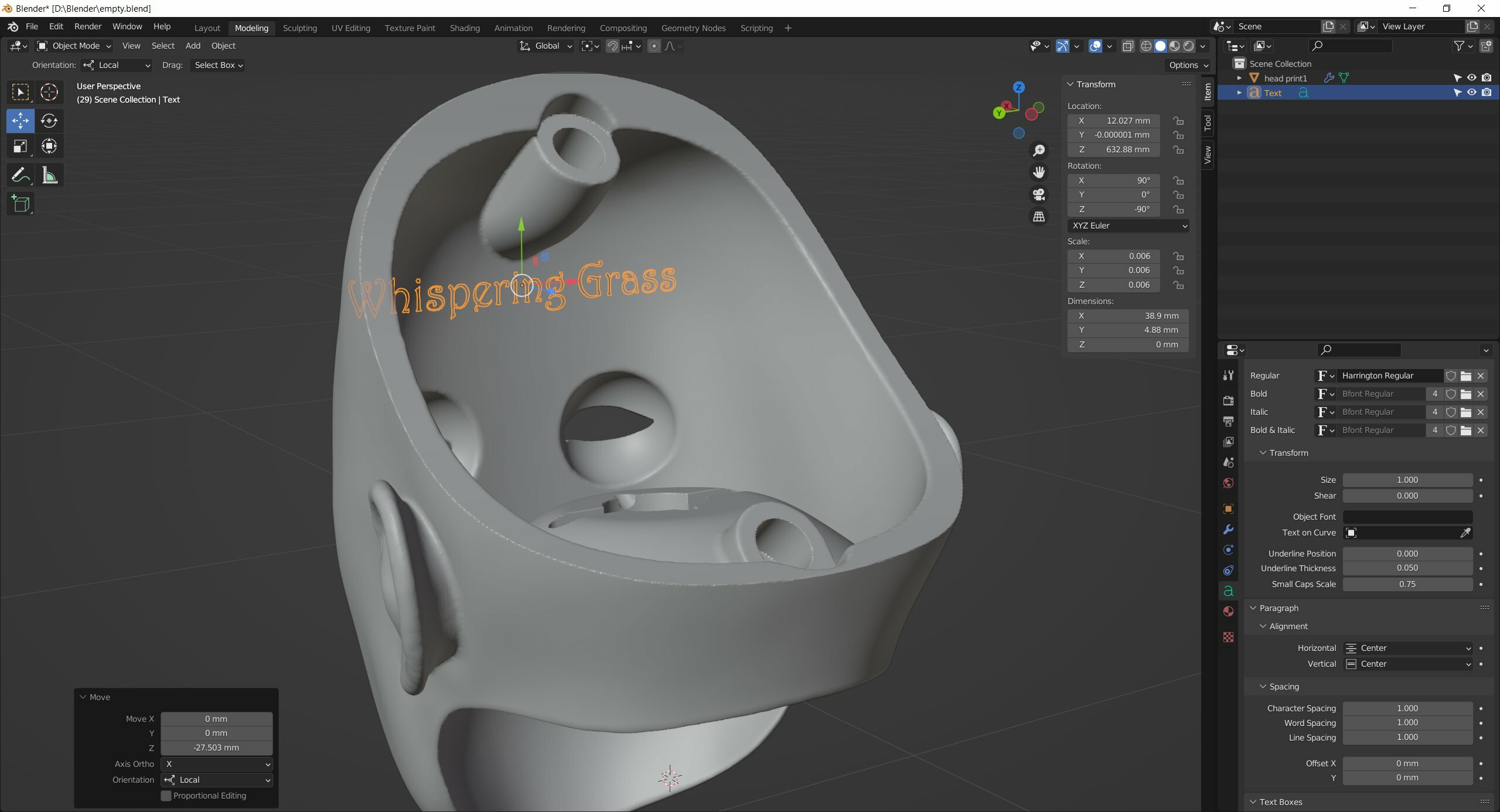Open the Output properties tab icon
This screenshot has height=812, width=1500.
[x=1228, y=421]
